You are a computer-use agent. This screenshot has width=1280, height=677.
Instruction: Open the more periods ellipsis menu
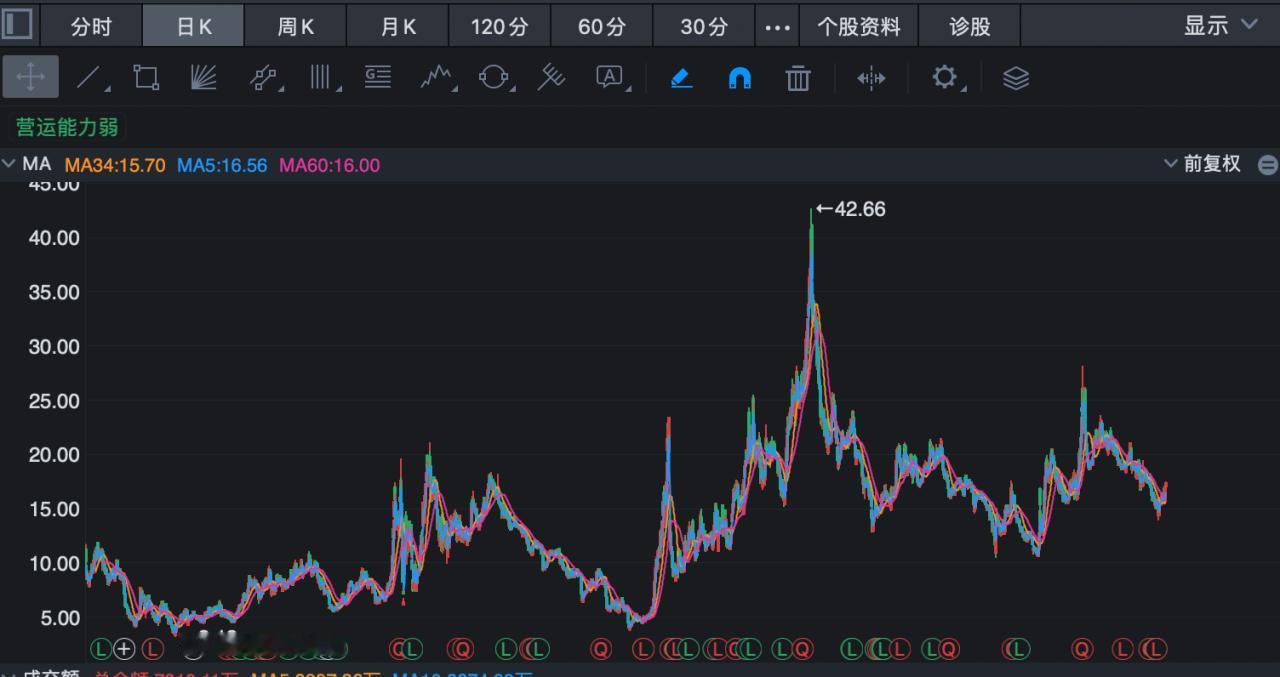[x=777, y=27]
